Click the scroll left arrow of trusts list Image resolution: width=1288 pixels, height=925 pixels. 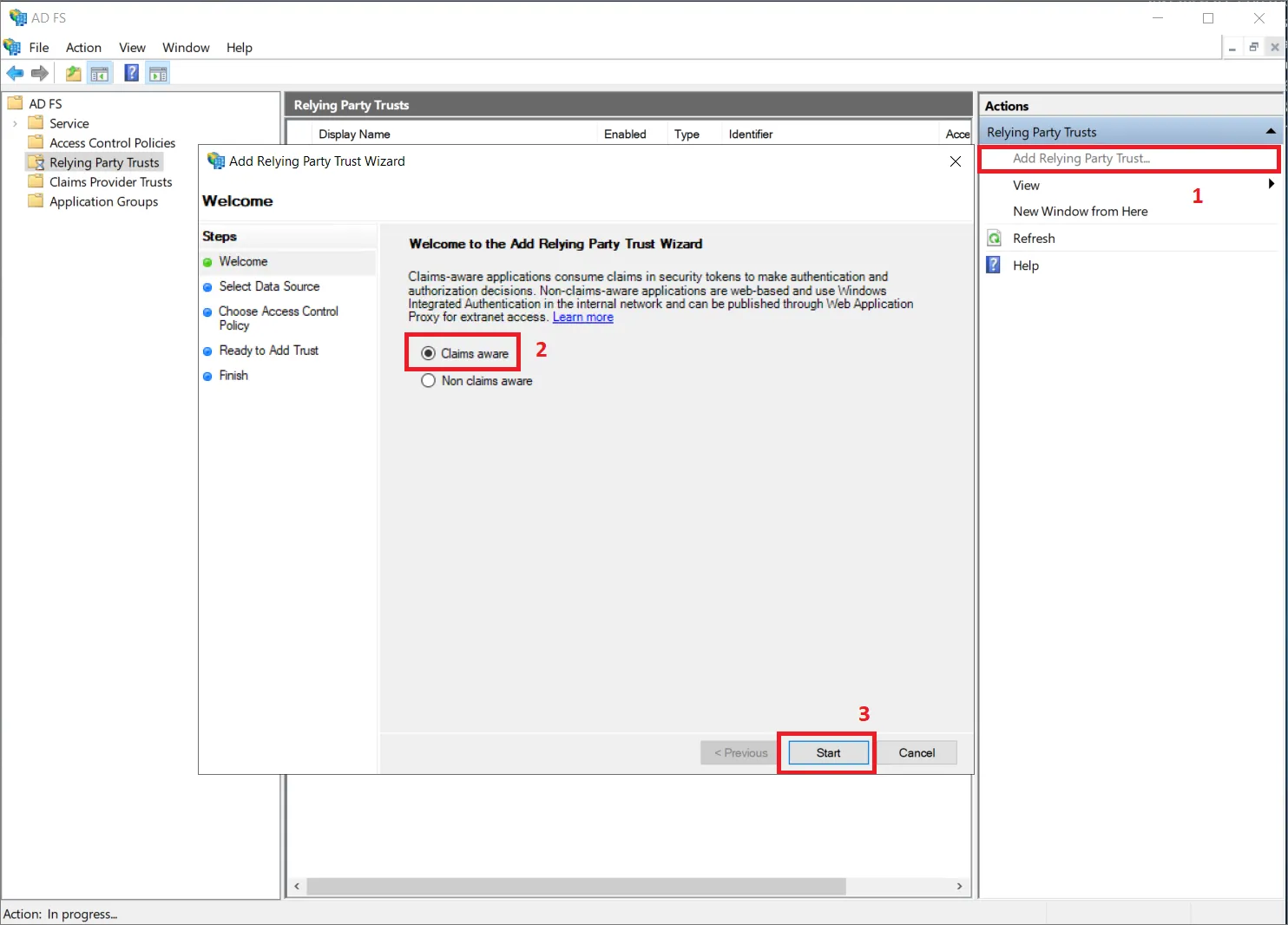297,886
